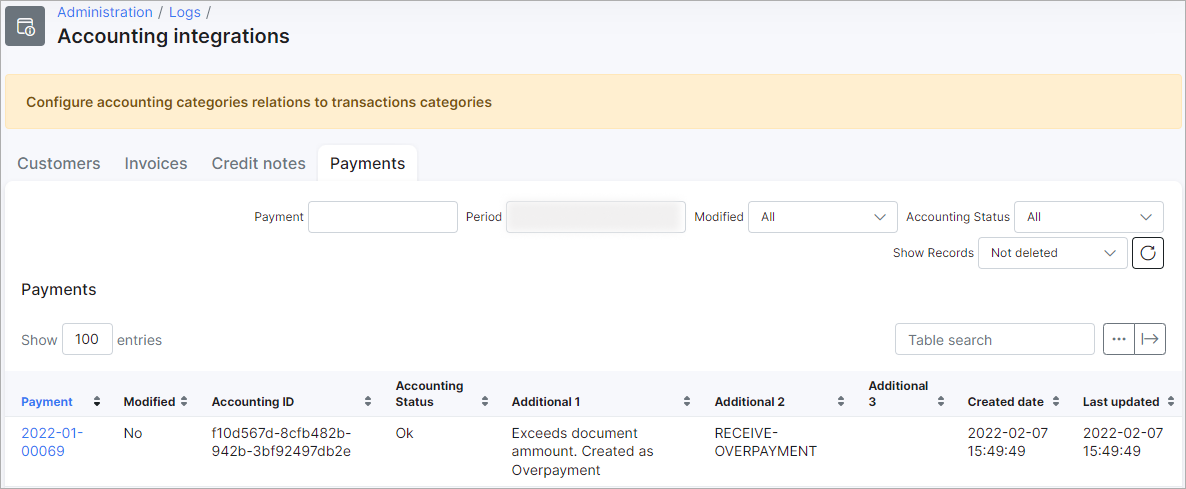This screenshot has height=489, width=1186.
Task: Go to Administration breadcrumb link
Action: [x=105, y=12]
